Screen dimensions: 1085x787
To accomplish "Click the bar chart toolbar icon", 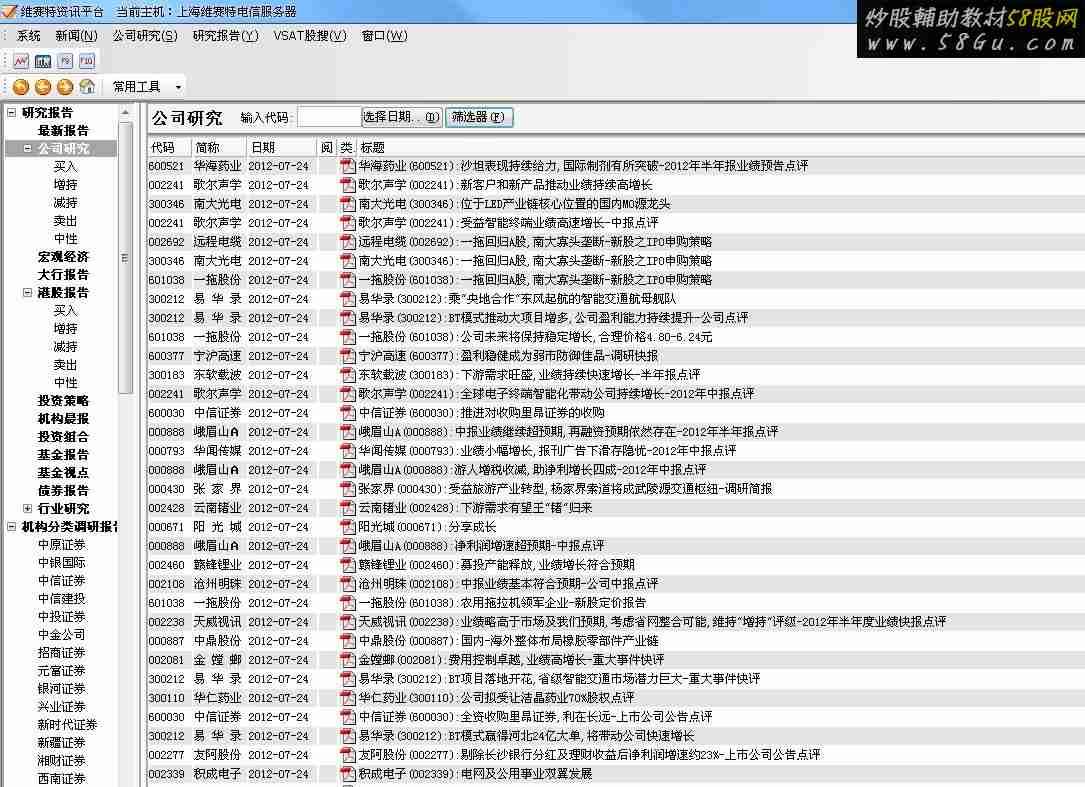I will click(43, 61).
